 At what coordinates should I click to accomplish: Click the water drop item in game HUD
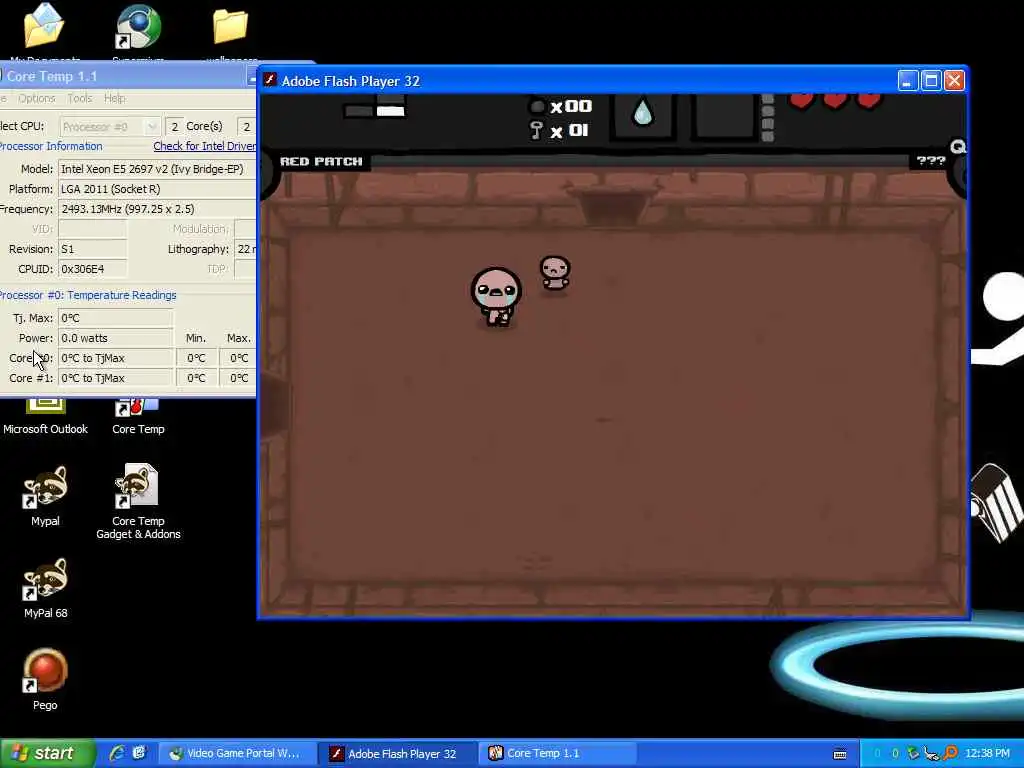pos(643,112)
